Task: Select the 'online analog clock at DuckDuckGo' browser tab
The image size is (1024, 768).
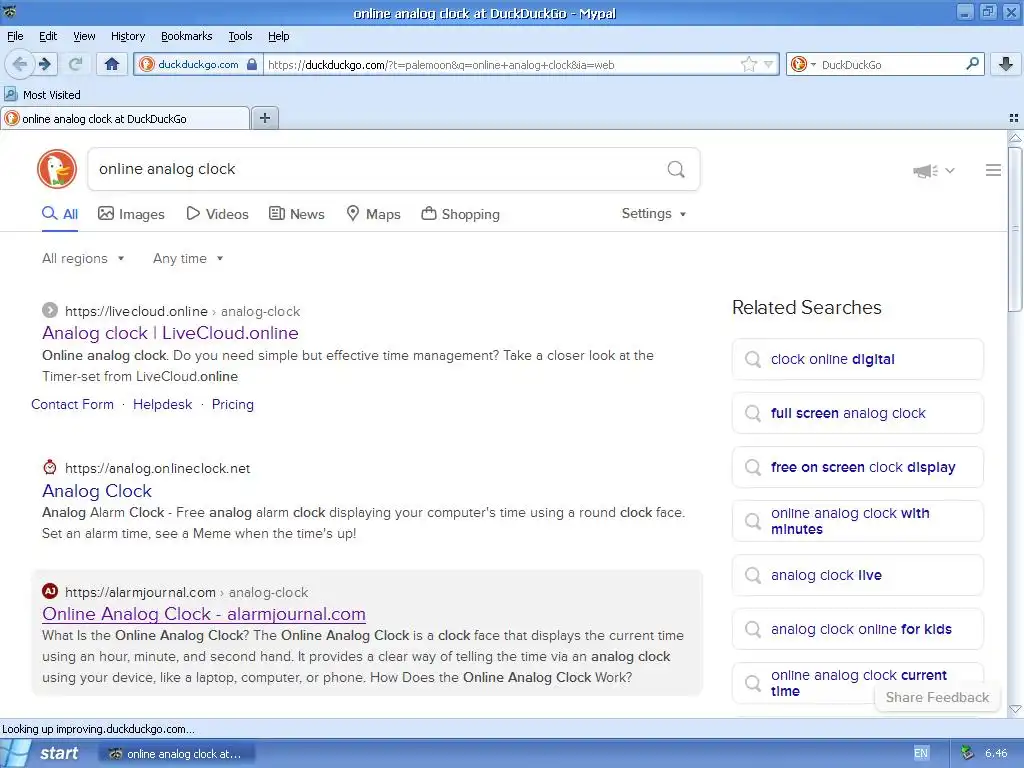Action: tap(125, 118)
